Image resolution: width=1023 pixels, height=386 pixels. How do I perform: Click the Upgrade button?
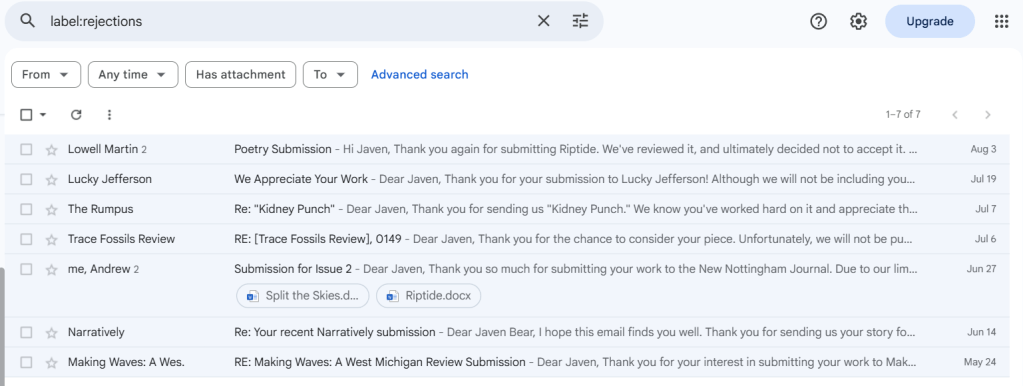coord(930,22)
